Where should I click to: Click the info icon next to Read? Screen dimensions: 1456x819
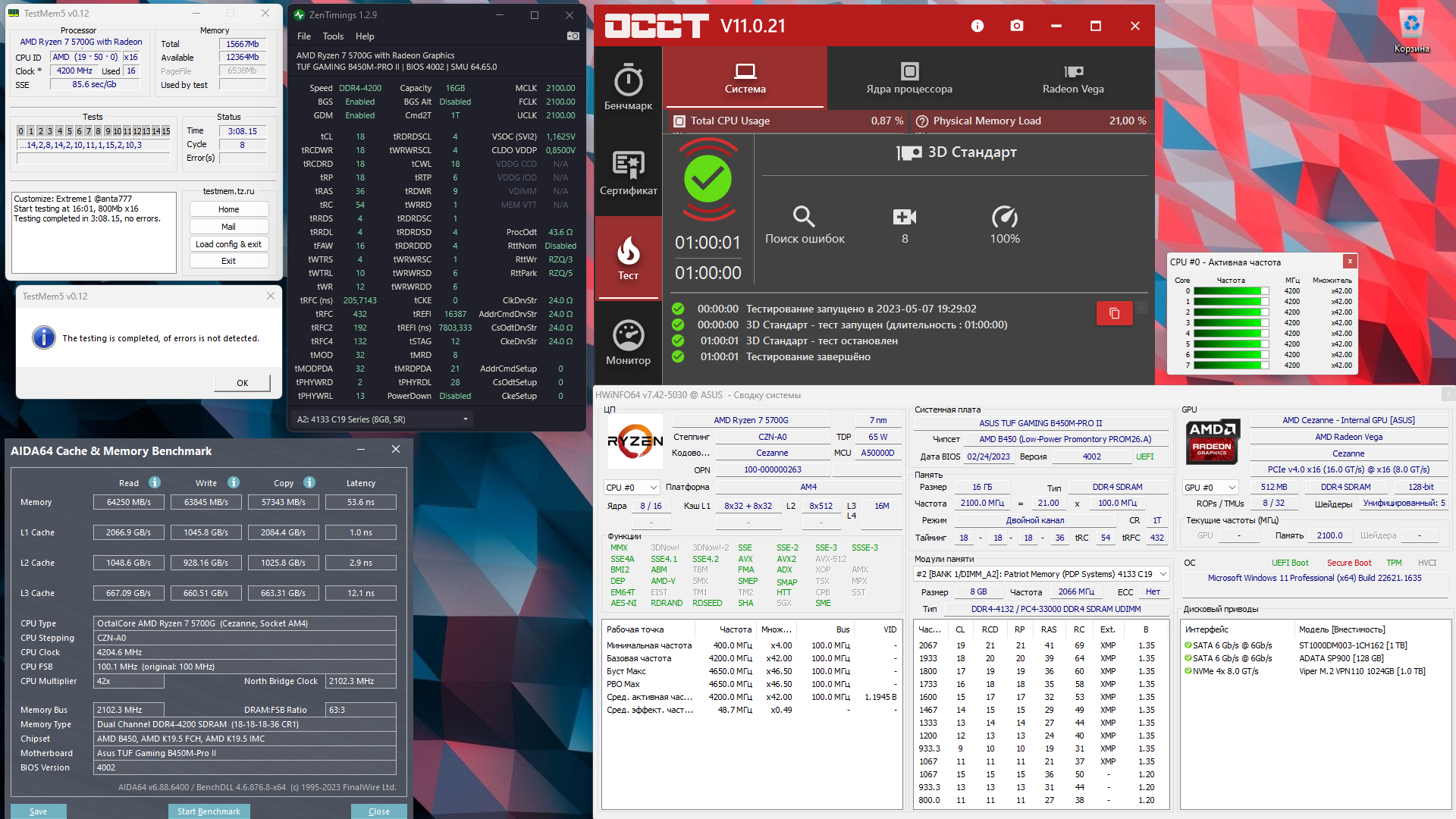pos(155,482)
